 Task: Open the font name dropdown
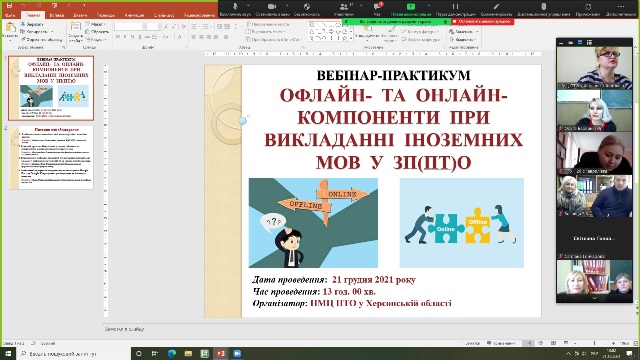[130, 27]
